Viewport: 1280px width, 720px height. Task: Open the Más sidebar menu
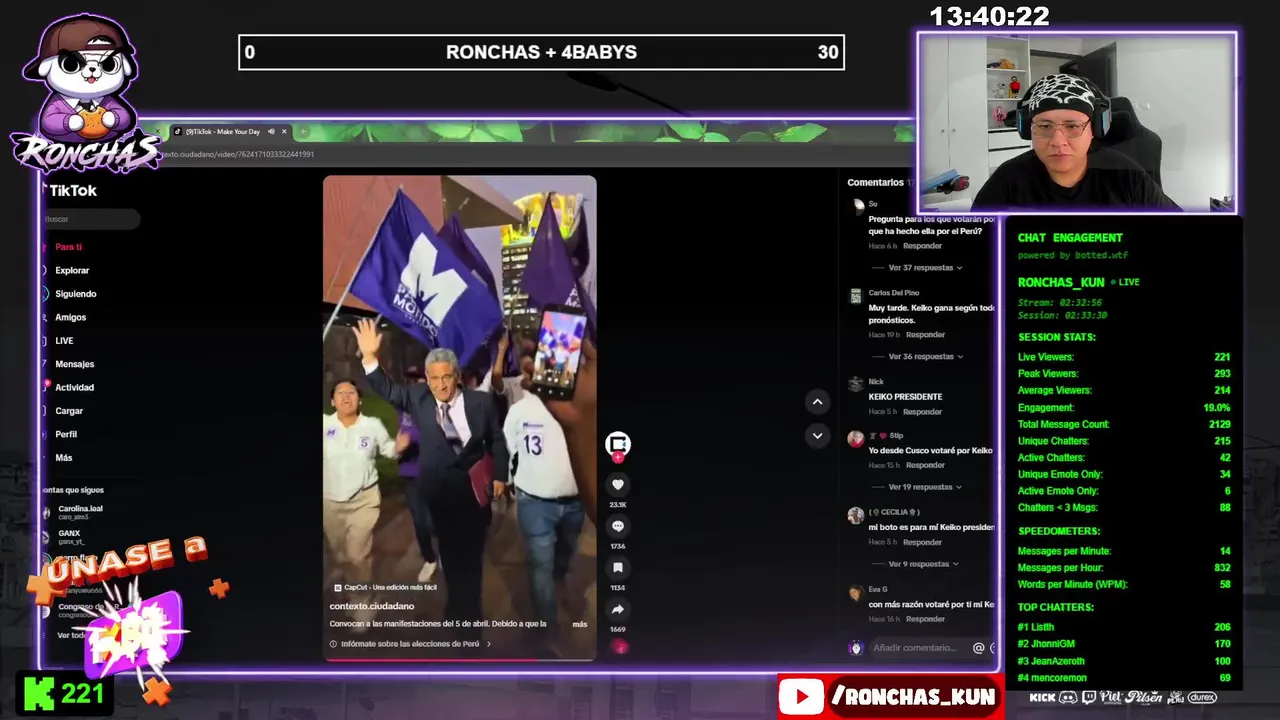click(x=63, y=458)
